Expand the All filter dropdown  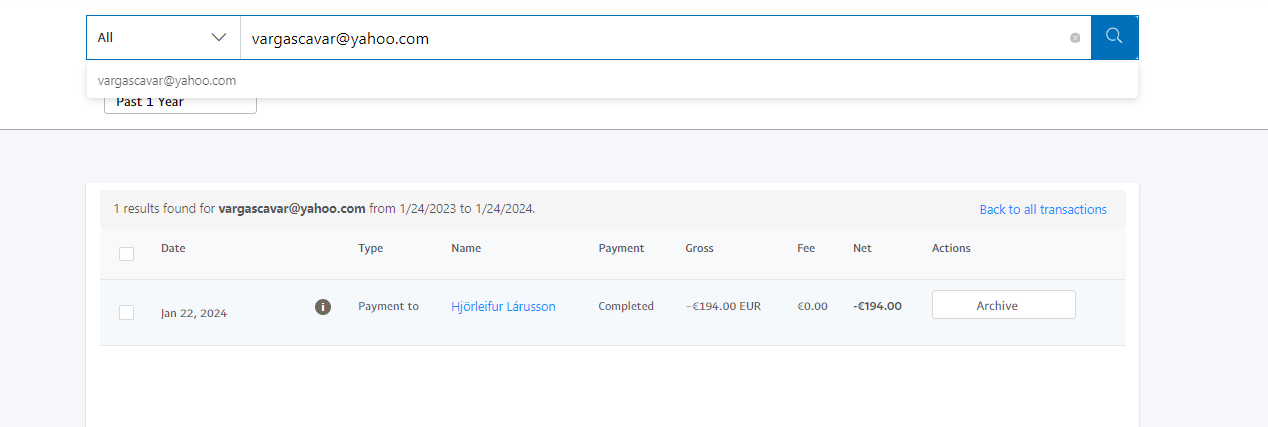[x=163, y=38]
